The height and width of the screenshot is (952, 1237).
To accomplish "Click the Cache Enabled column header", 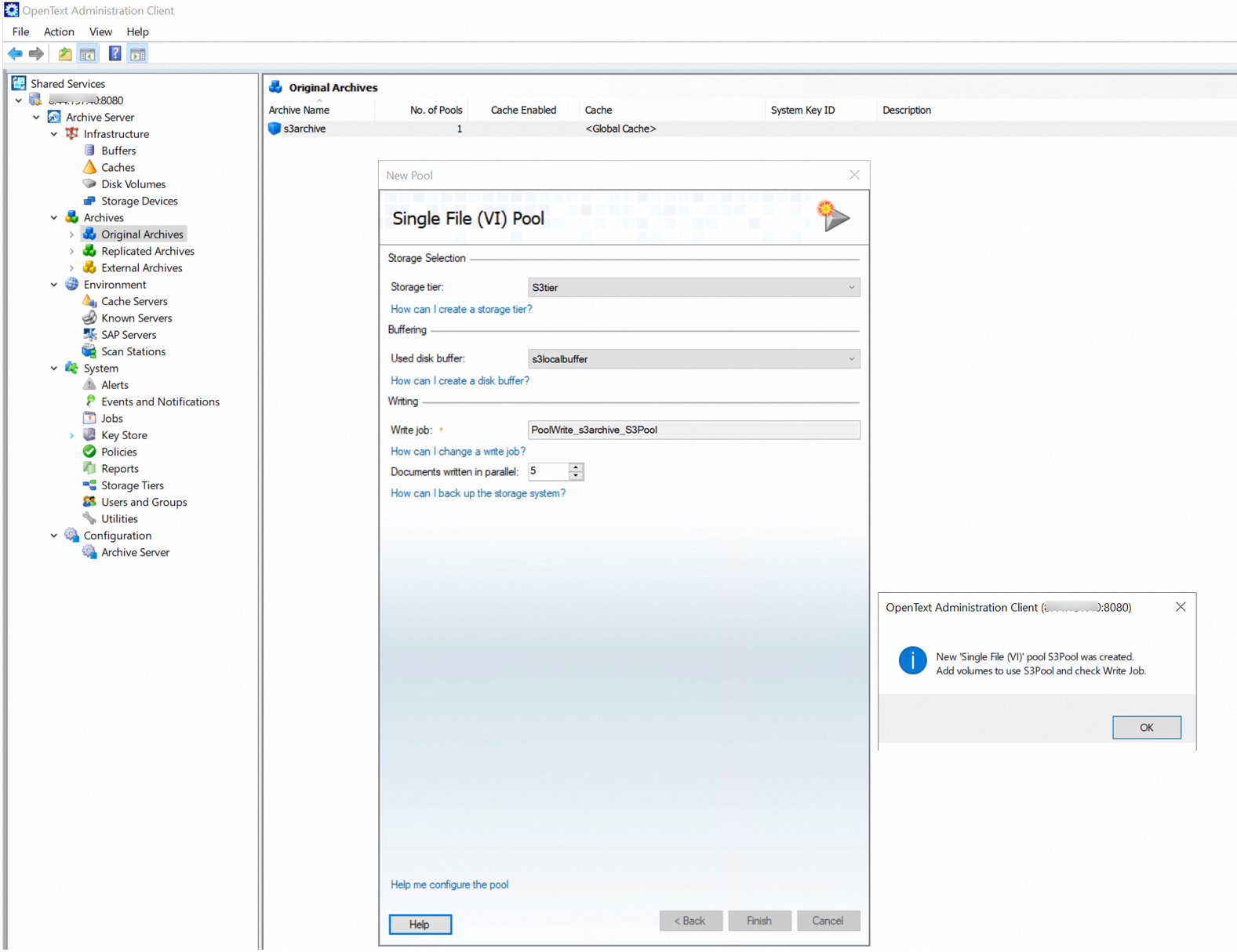I will [x=523, y=110].
